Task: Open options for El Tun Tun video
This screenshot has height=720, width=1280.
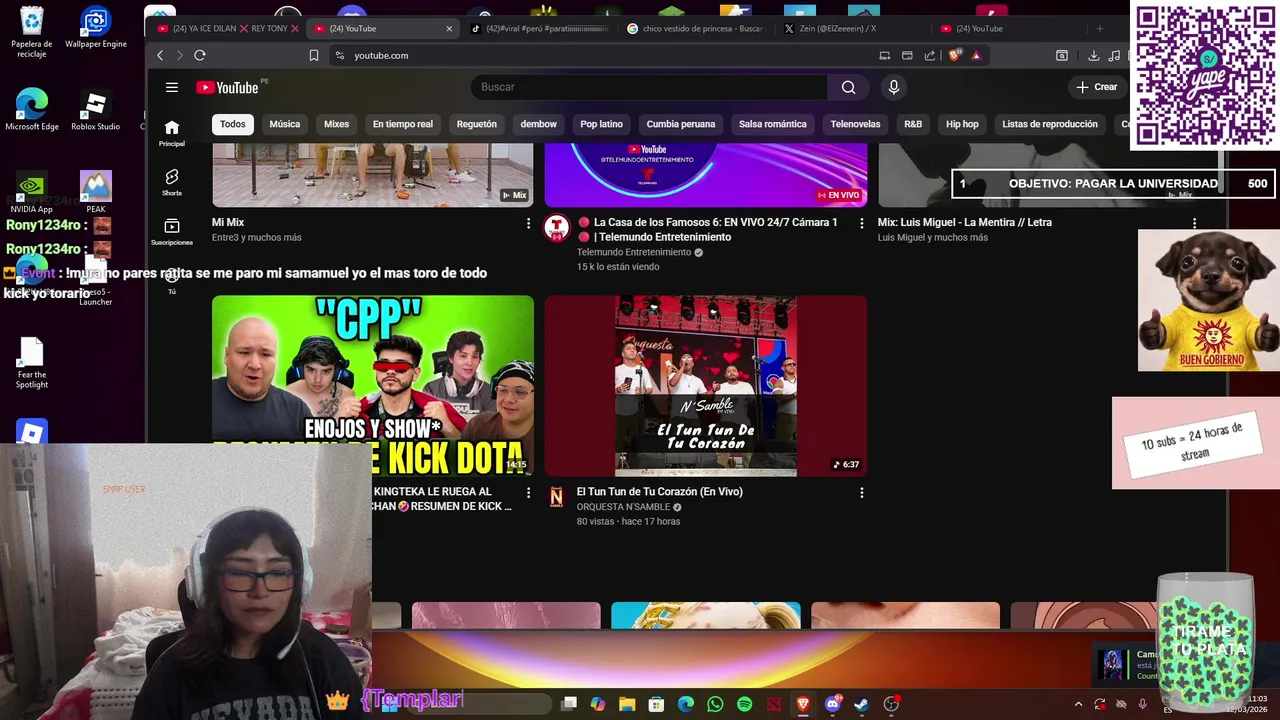Action: [861, 492]
